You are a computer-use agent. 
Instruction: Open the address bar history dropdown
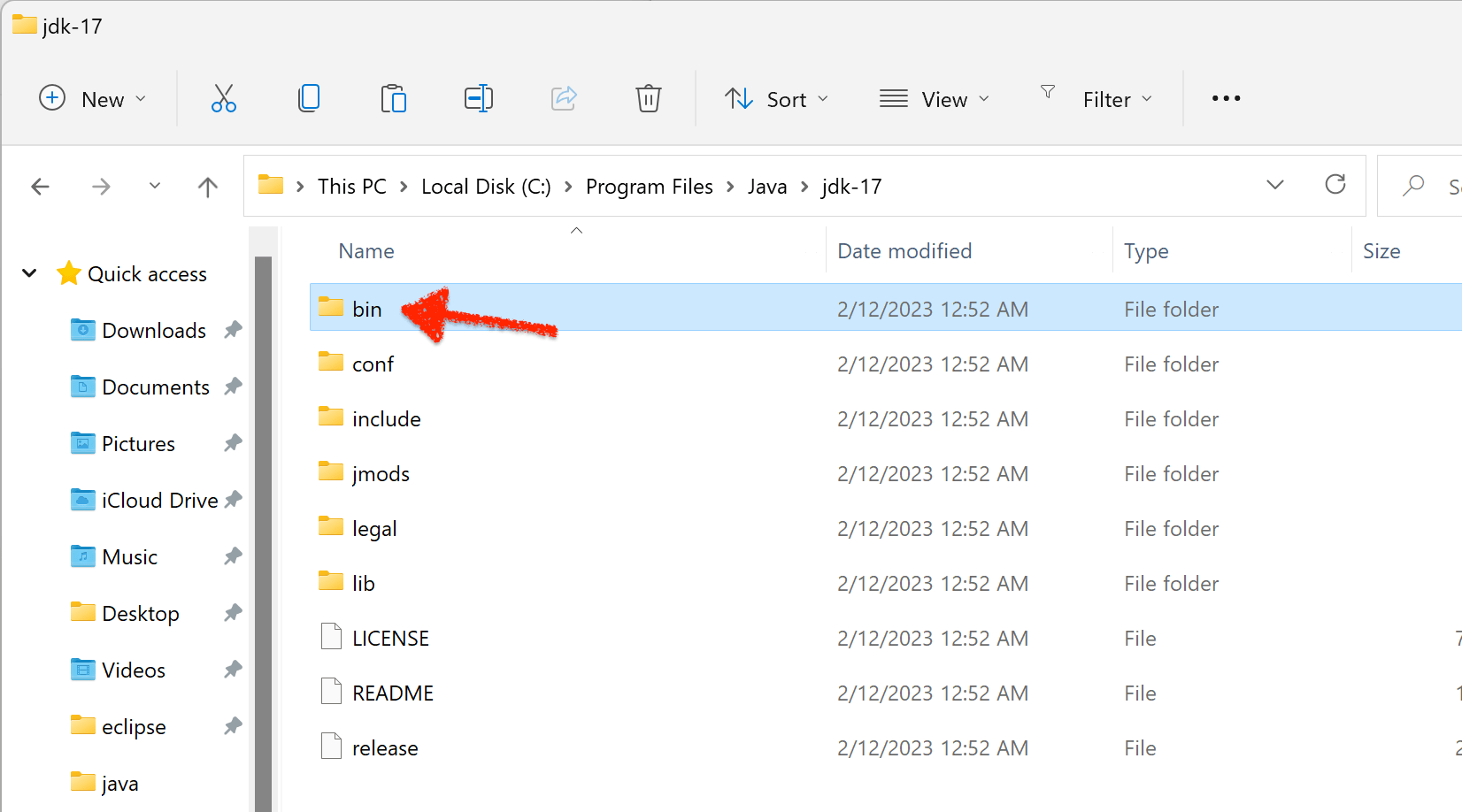pos(1275,185)
